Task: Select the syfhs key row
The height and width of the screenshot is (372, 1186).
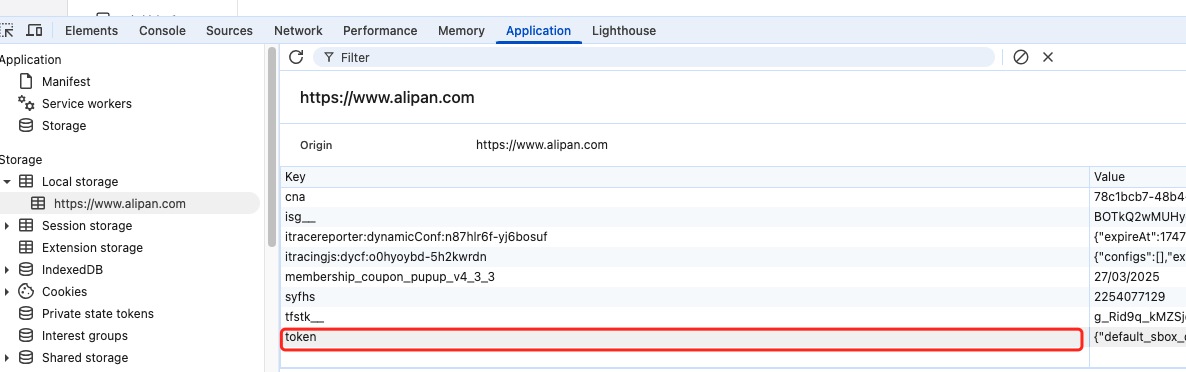Action: pyautogui.click(x=685, y=297)
